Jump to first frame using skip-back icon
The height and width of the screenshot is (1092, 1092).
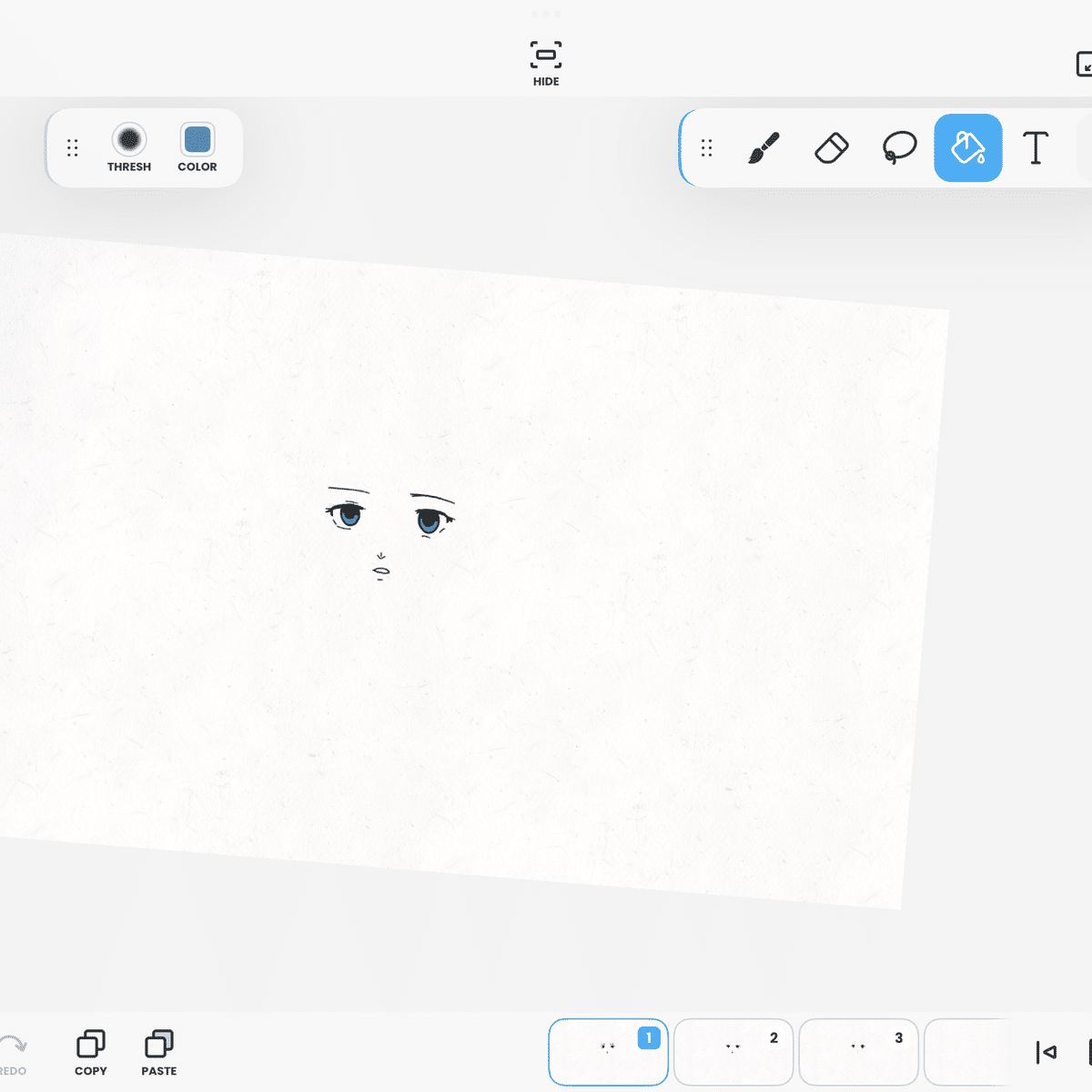tap(1046, 1052)
